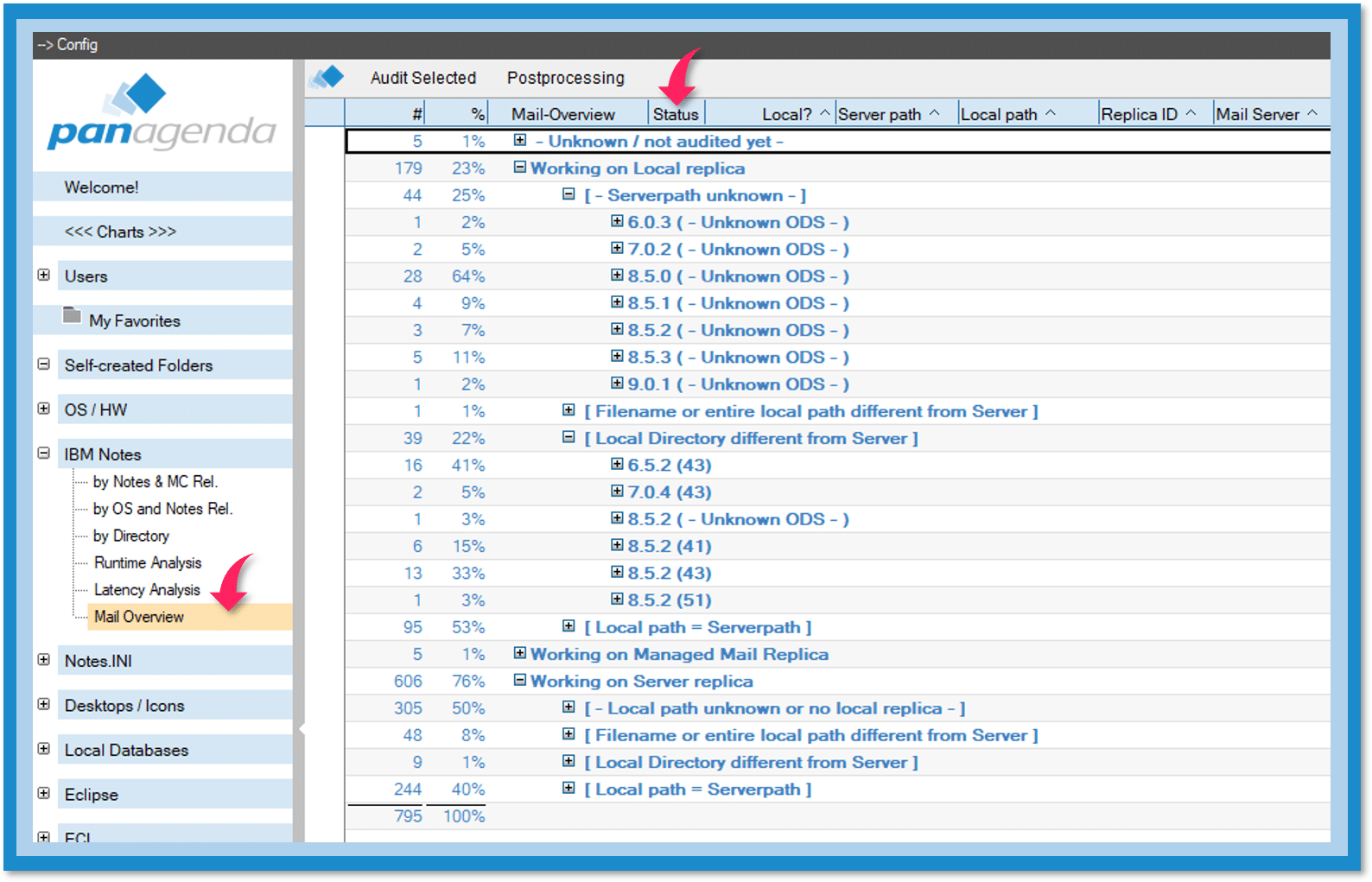The height and width of the screenshot is (882, 1372).
Task: Click sort arrow on Server path column
Action: click(x=934, y=113)
